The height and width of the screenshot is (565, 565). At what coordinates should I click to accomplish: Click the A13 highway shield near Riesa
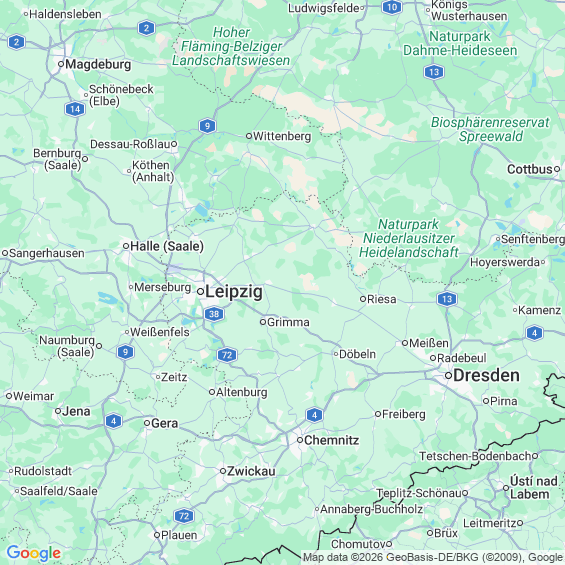tap(447, 299)
